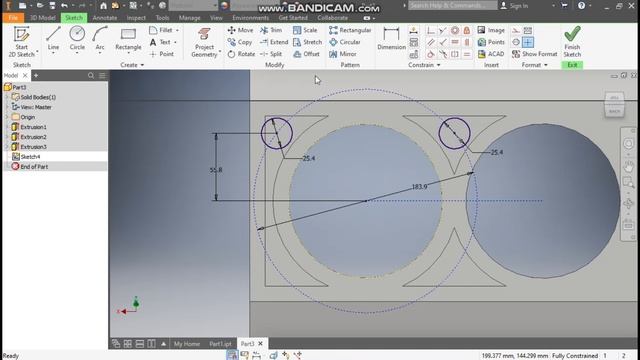Click Show Format
Screen dimensions: 640x360
[534, 54]
